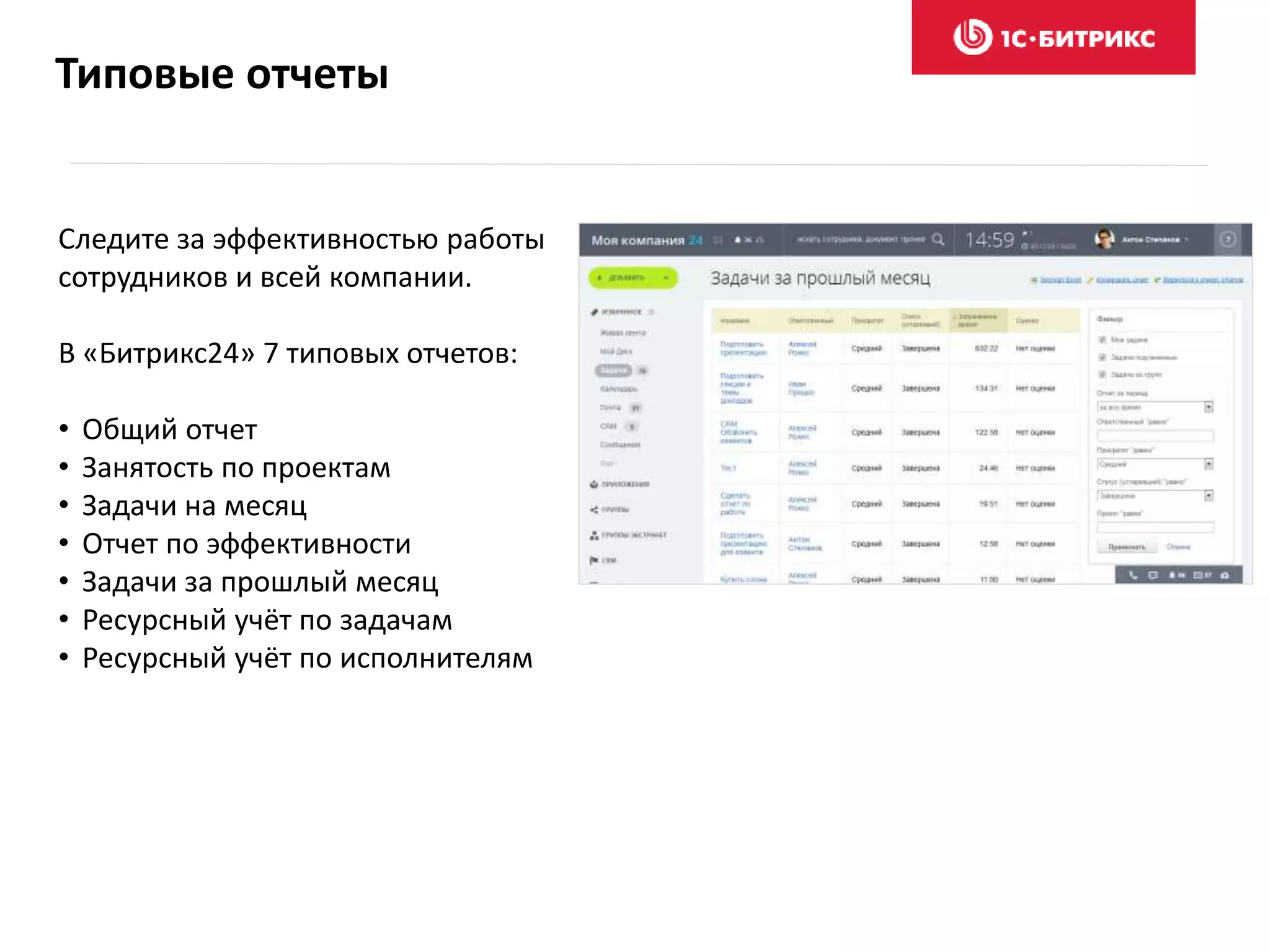Viewport: 1270px width, 952px height.
Task: Click the Отмена filter link
Action: click(1178, 547)
